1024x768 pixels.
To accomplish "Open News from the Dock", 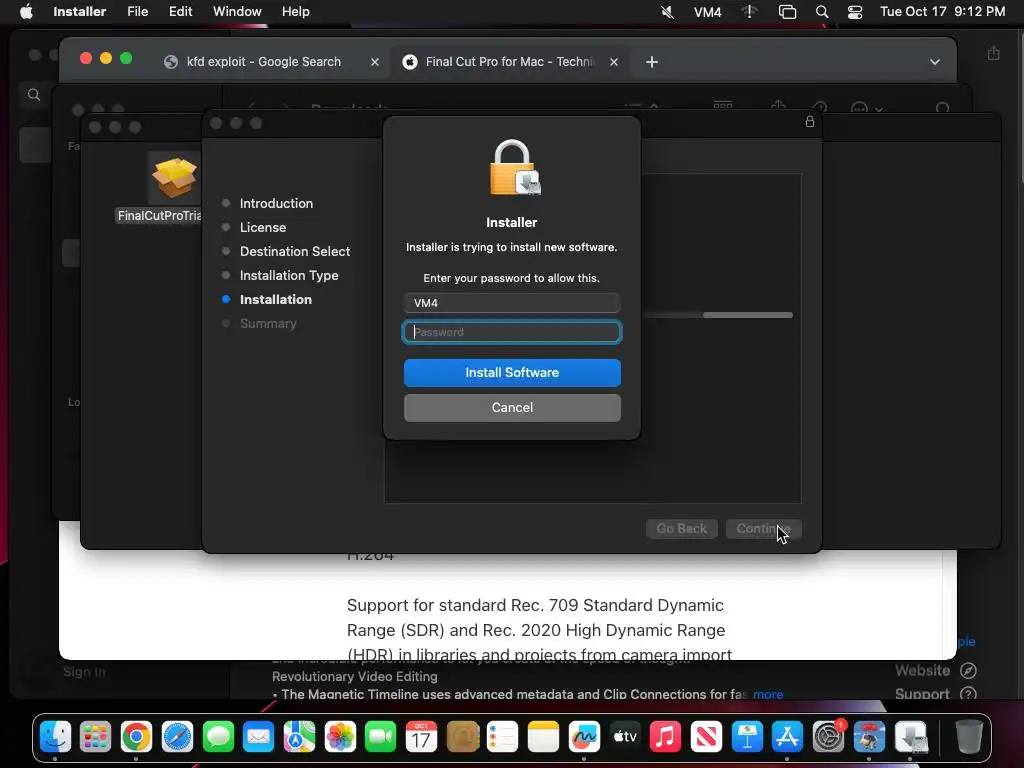I will [707, 737].
